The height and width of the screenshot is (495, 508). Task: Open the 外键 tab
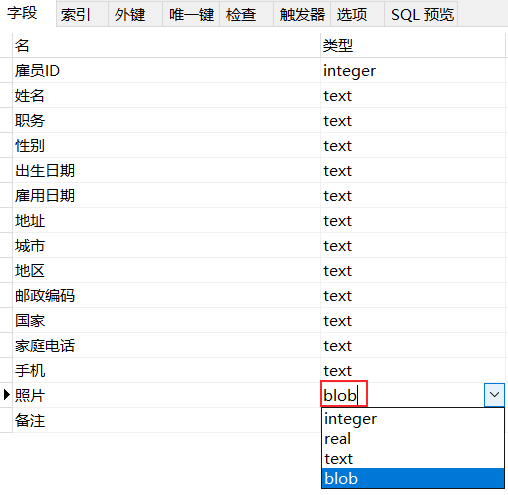pyautogui.click(x=136, y=14)
